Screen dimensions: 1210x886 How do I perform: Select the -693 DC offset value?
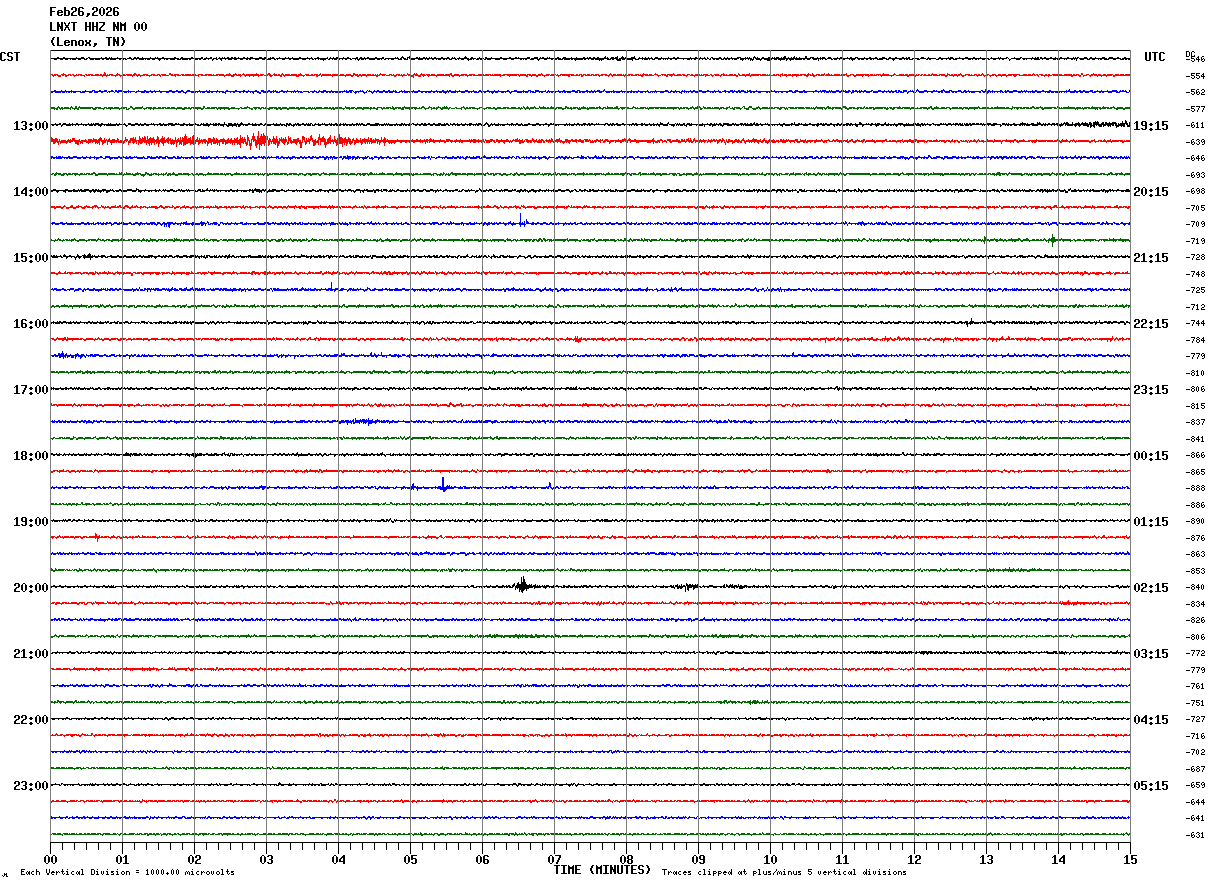point(1195,175)
